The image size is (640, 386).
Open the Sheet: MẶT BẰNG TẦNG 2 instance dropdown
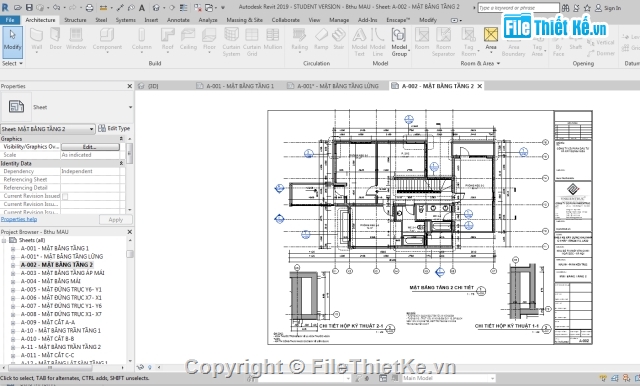[x=48, y=129]
